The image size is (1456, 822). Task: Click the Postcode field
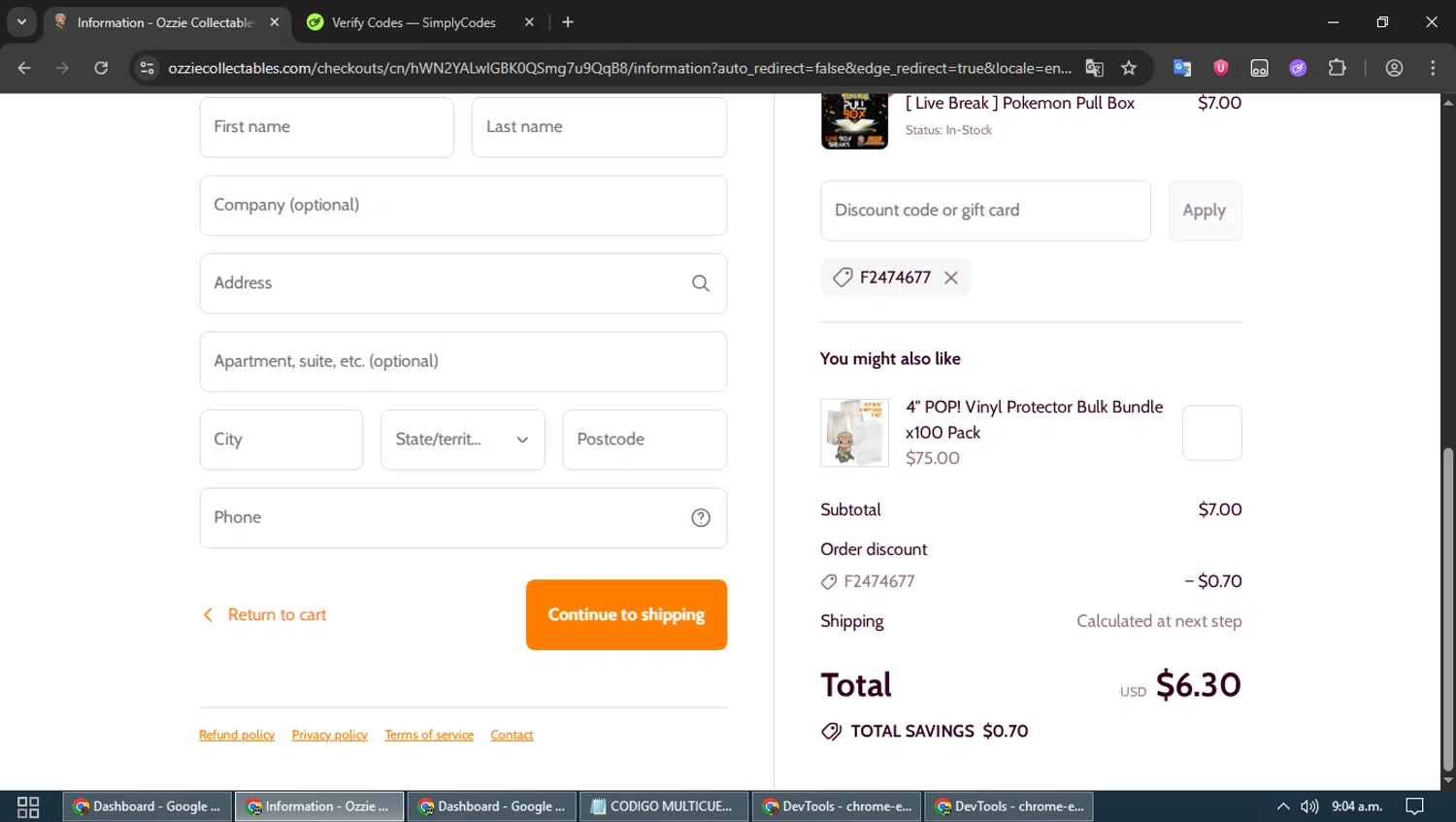(x=645, y=440)
